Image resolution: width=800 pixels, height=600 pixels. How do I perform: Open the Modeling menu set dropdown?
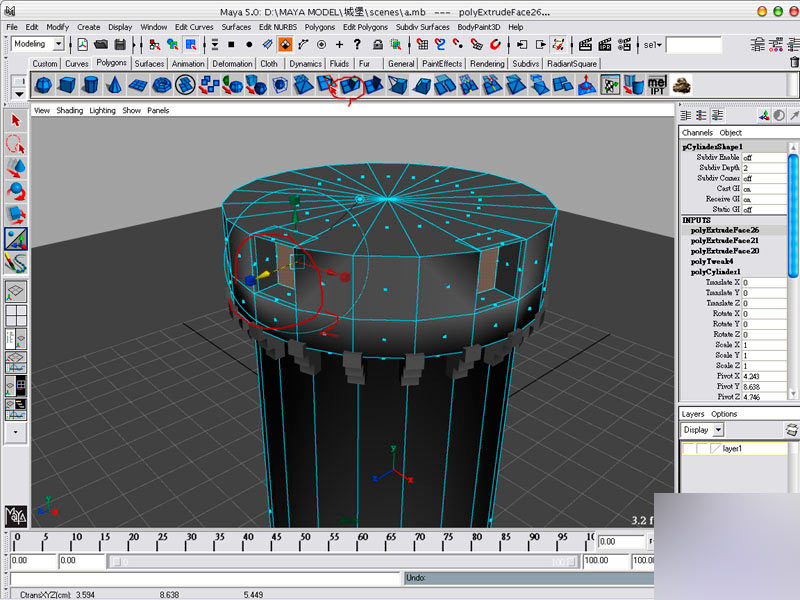point(59,44)
